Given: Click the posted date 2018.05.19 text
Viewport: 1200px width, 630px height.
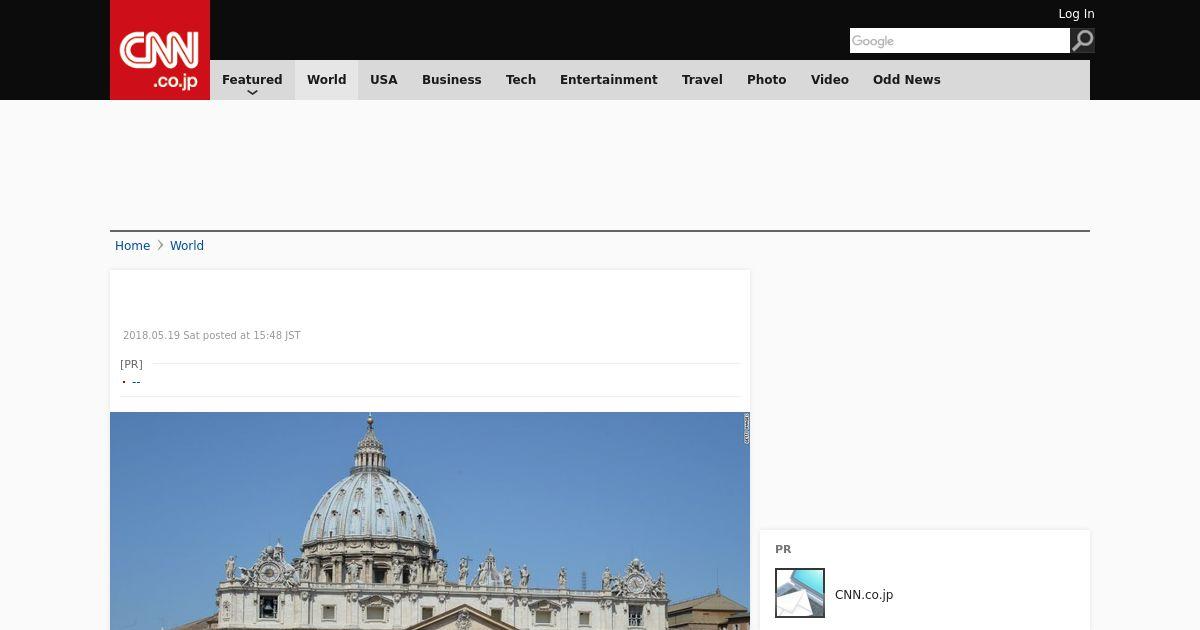Looking at the screenshot, I should (211, 336).
